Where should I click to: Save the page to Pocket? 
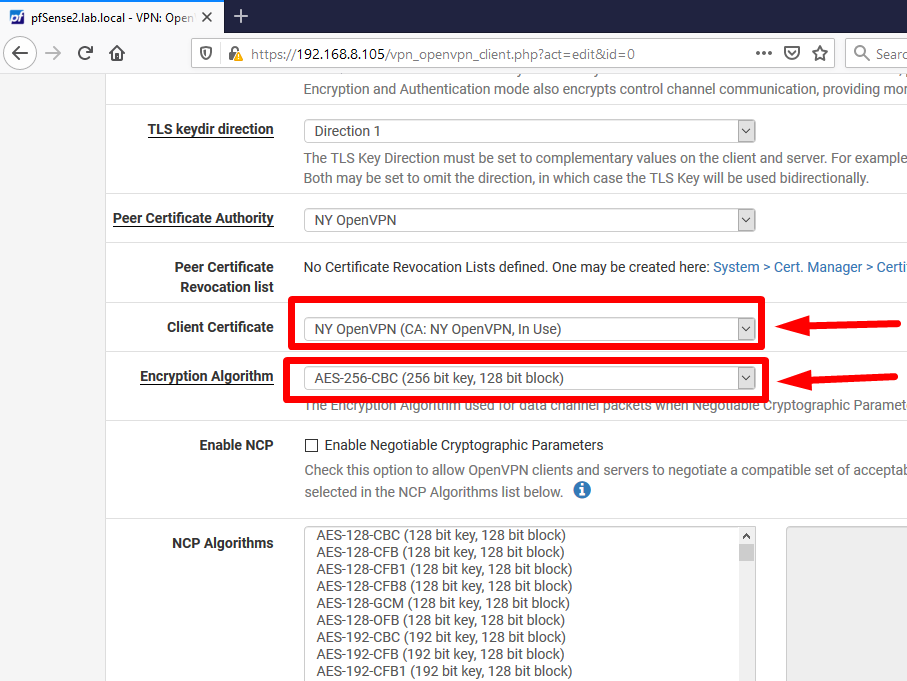pos(791,53)
